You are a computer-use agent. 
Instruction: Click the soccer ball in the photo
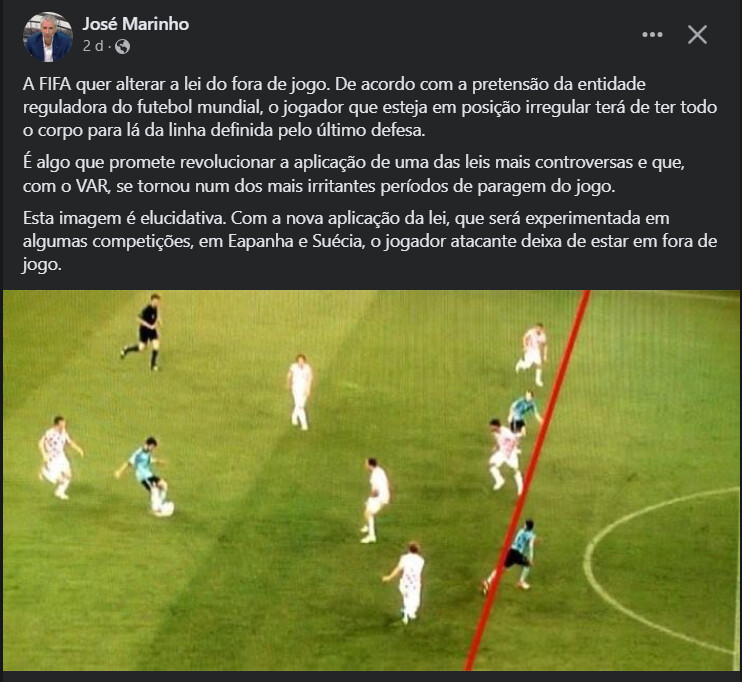coord(165,508)
